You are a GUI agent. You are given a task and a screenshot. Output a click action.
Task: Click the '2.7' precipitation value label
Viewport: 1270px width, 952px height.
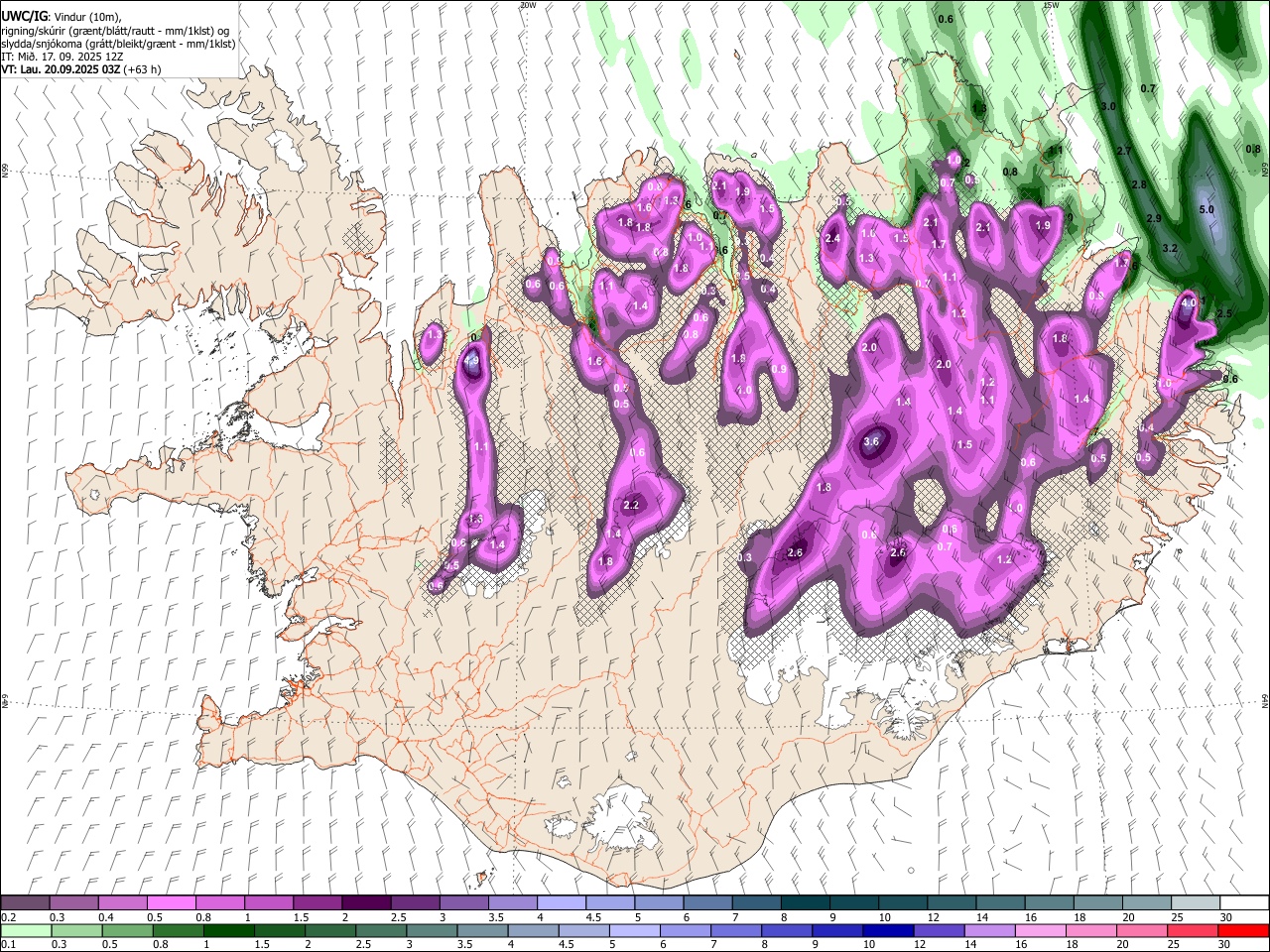click(1124, 151)
